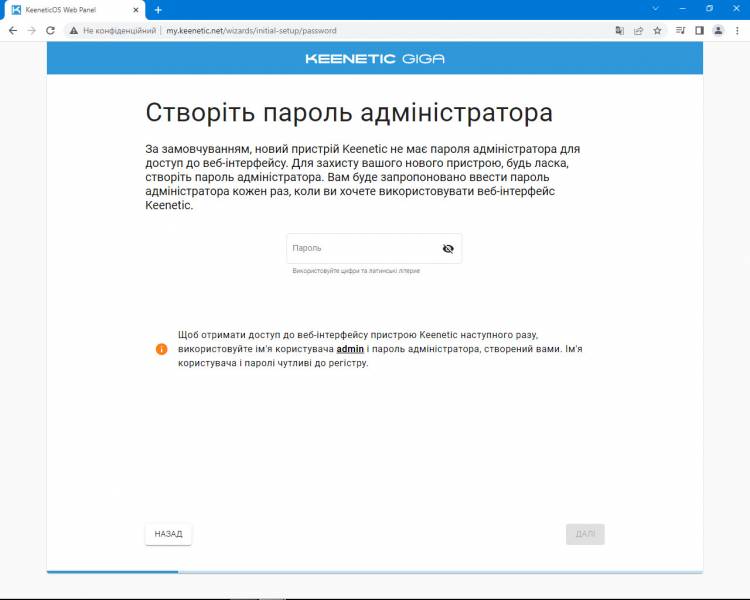Open the tab search chevron
The image size is (750, 600).
click(x=655, y=9)
